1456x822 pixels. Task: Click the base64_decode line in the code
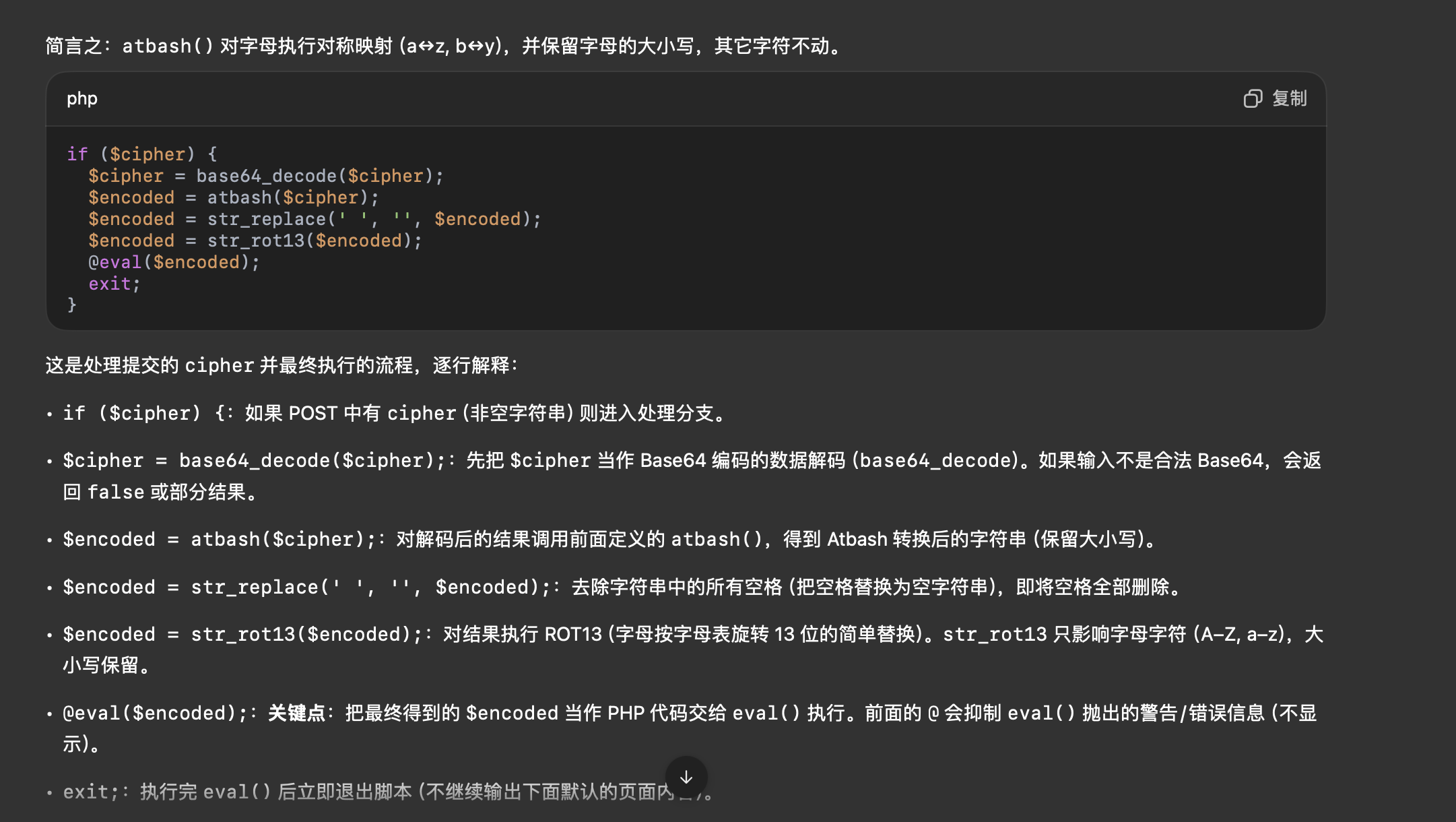(x=265, y=176)
